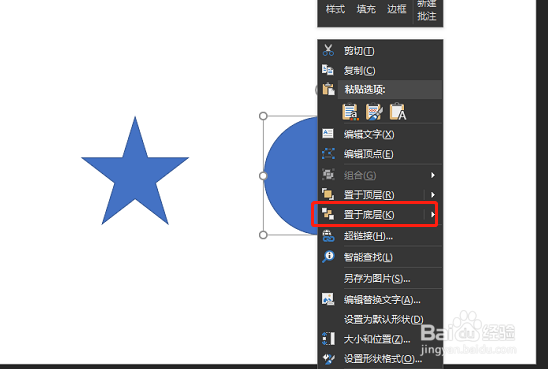
Task: Click the circle's top-left resize handle
Action: pyautogui.click(x=263, y=116)
